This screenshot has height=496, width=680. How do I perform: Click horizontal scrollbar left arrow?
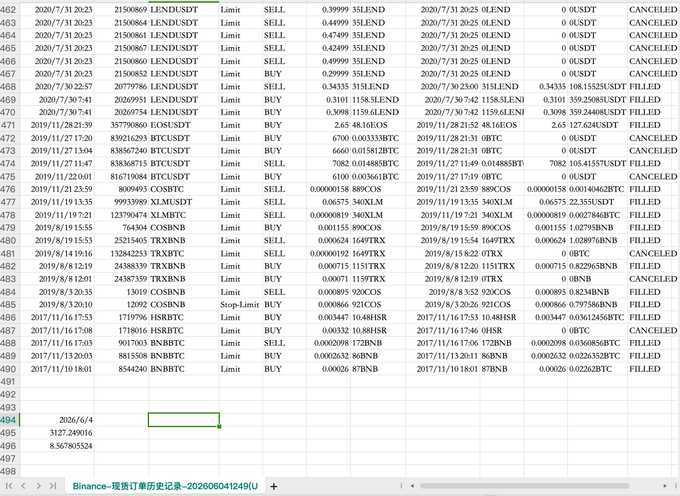(412, 486)
